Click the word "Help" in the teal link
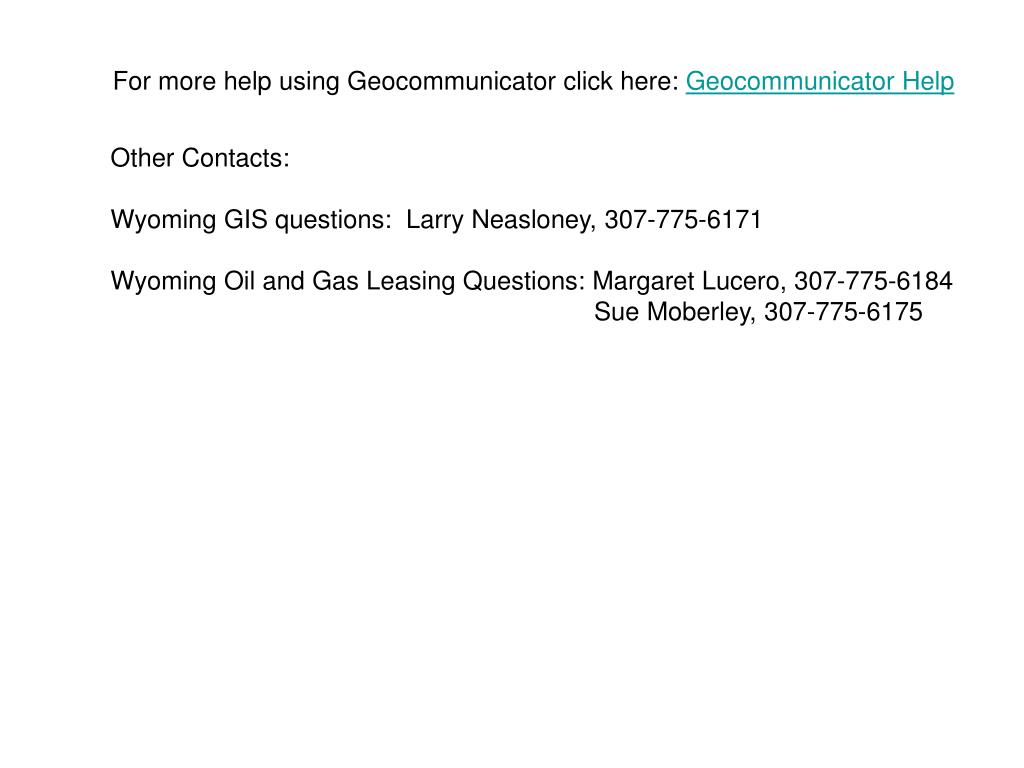Screen dimensions: 1024x768 (928, 82)
